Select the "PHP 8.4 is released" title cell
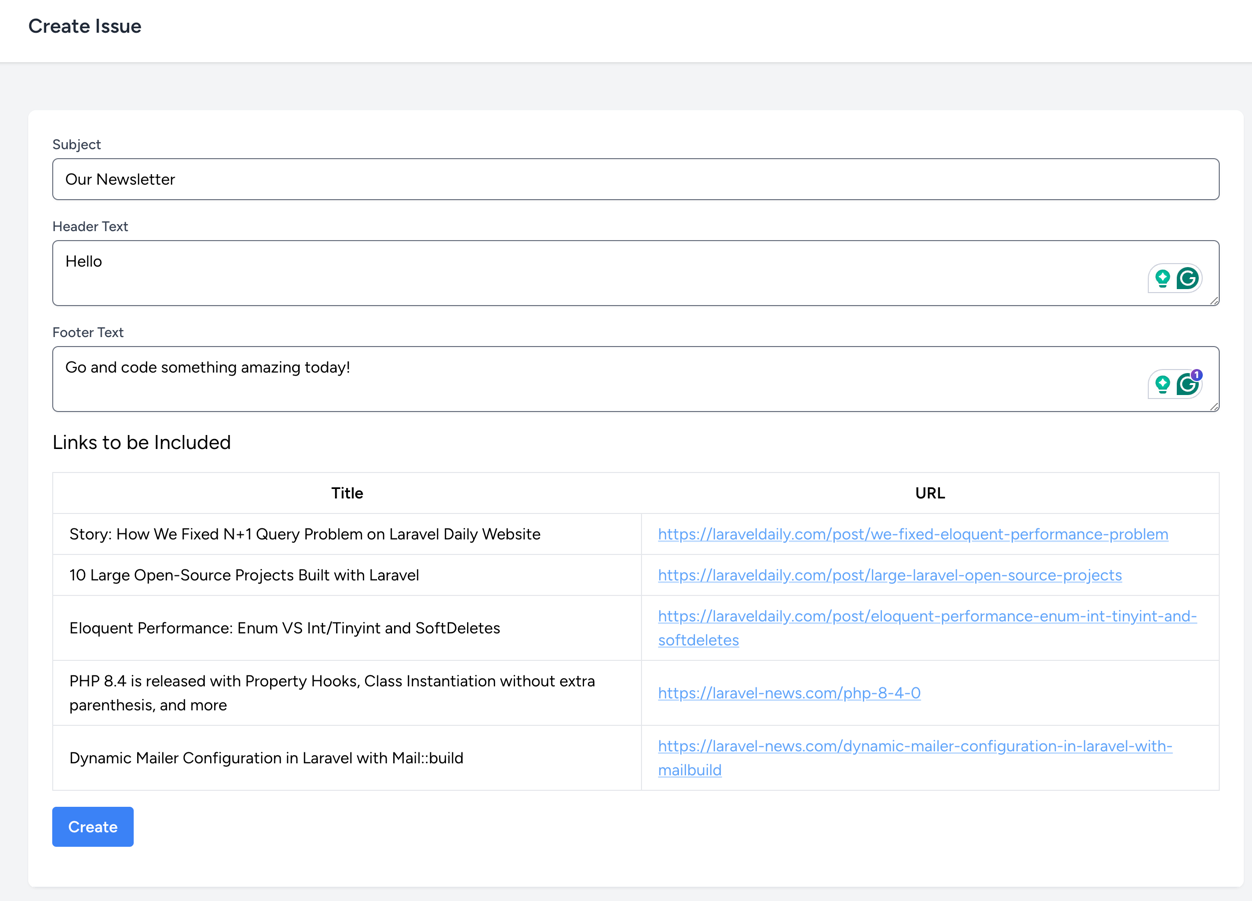 347,693
